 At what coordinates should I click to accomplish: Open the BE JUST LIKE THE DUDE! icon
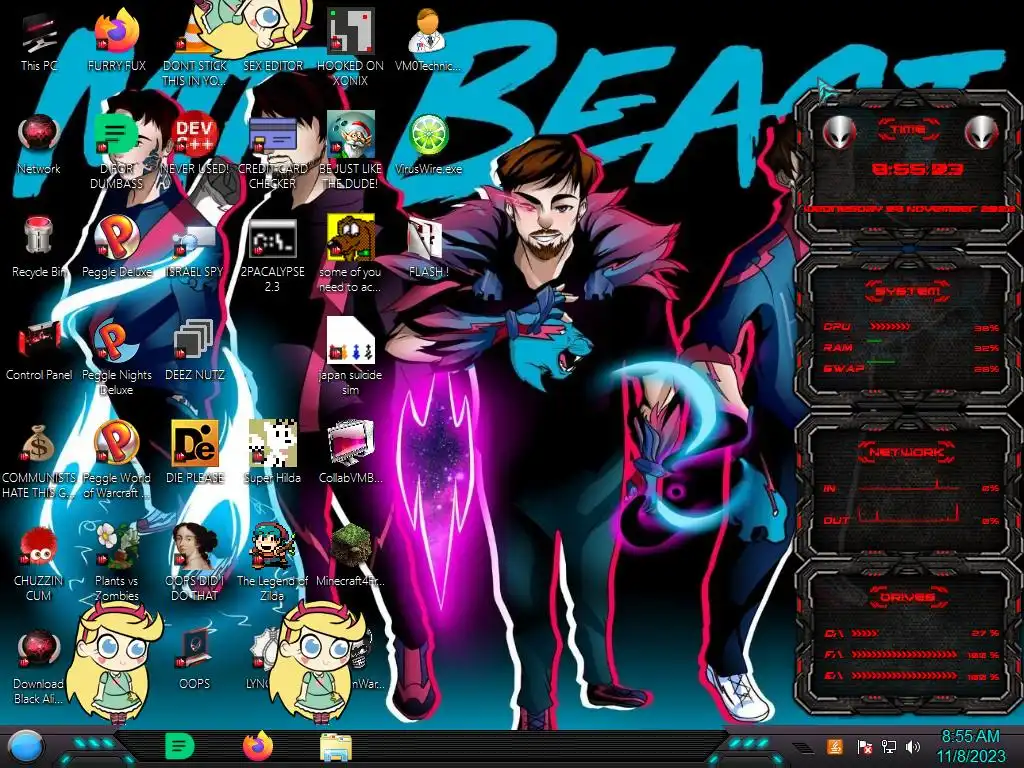click(350, 152)
